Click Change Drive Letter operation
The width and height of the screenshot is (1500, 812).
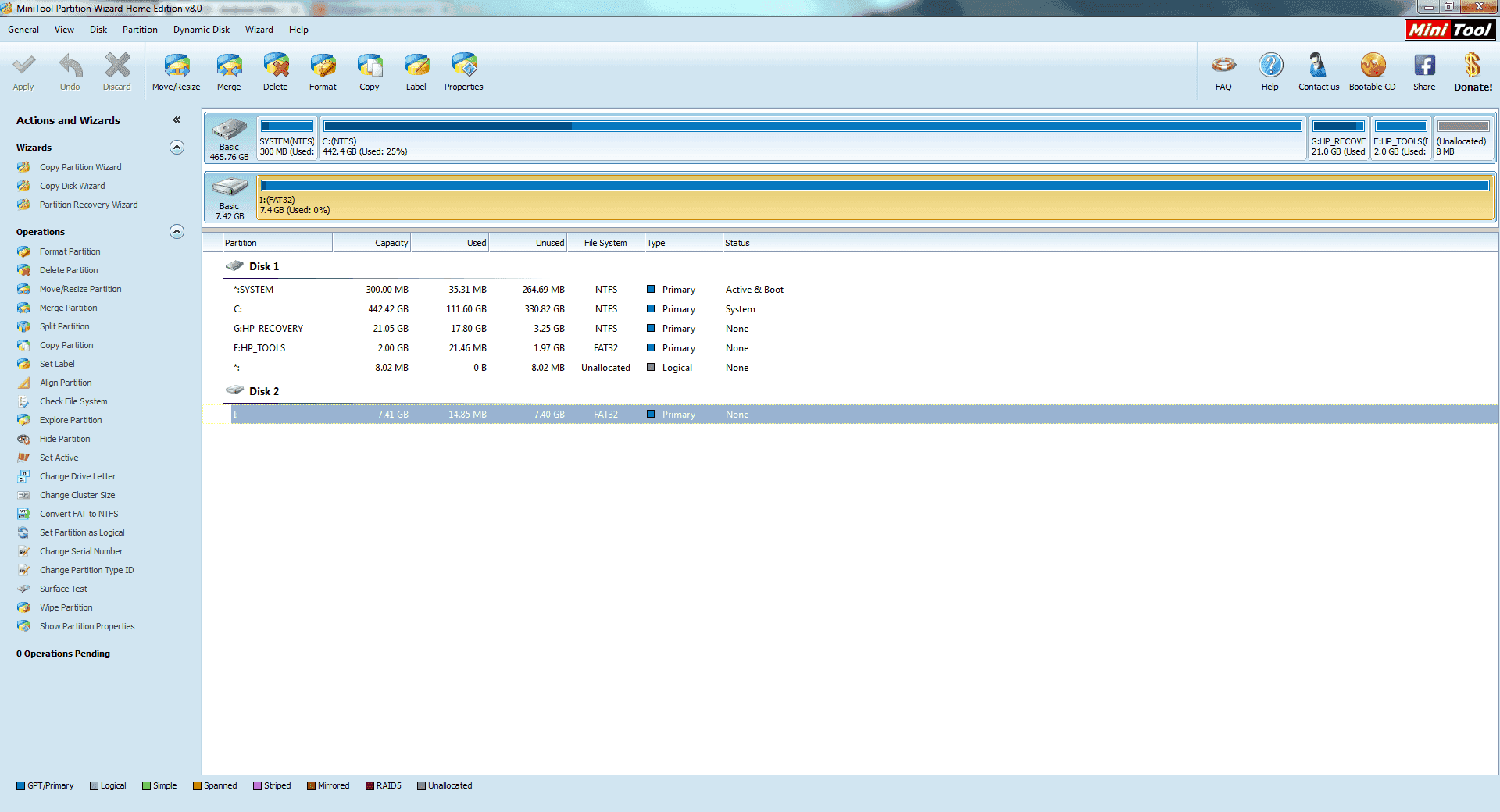pyautogui.click(x=77, y=476)
